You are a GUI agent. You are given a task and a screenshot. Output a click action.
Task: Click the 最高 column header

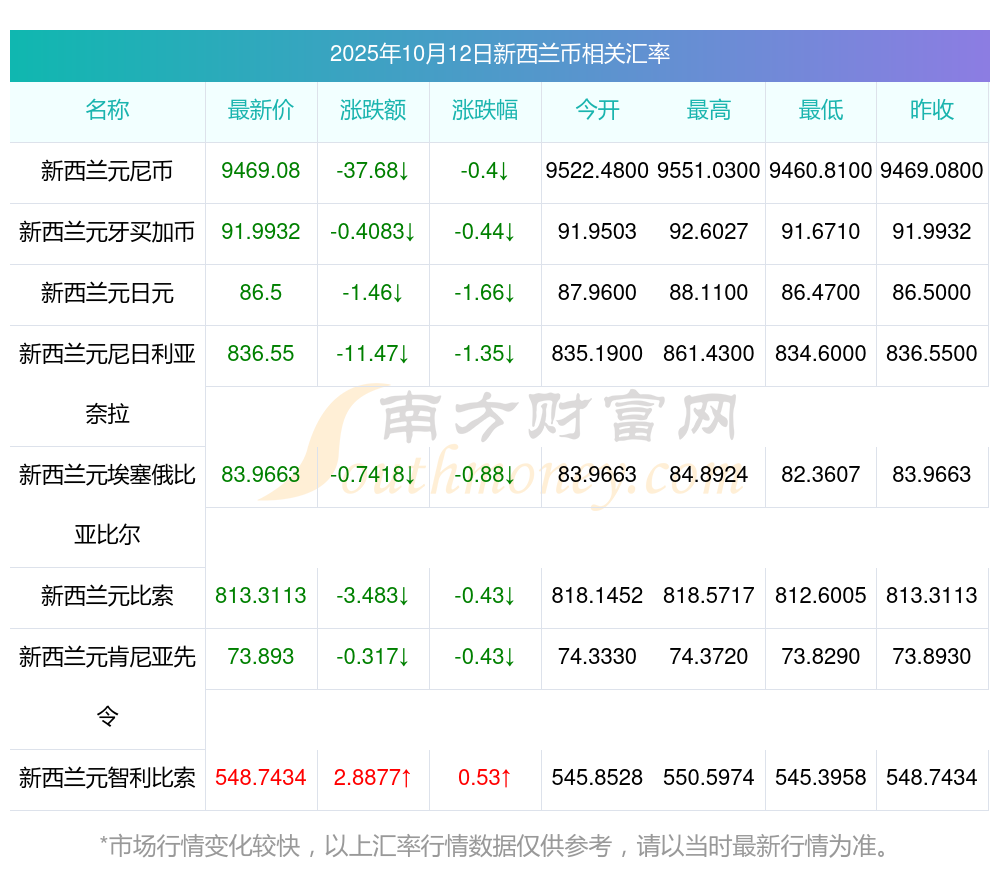coord(709,110)
